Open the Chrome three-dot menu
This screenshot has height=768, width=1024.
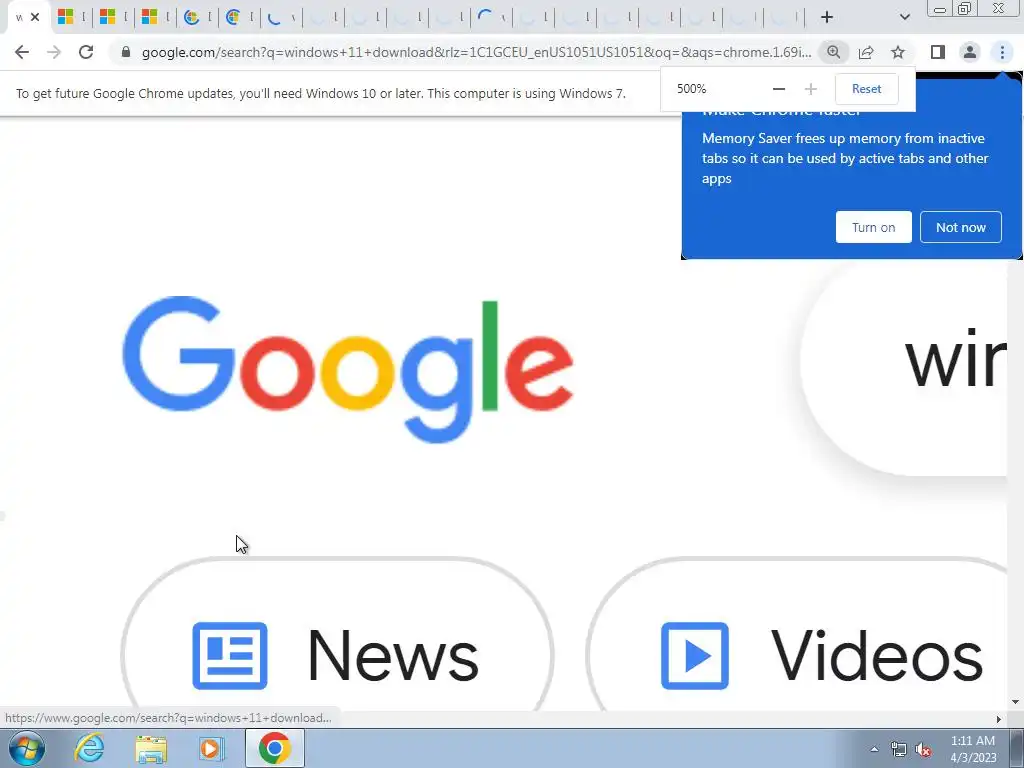click(x=1002, y=52)
